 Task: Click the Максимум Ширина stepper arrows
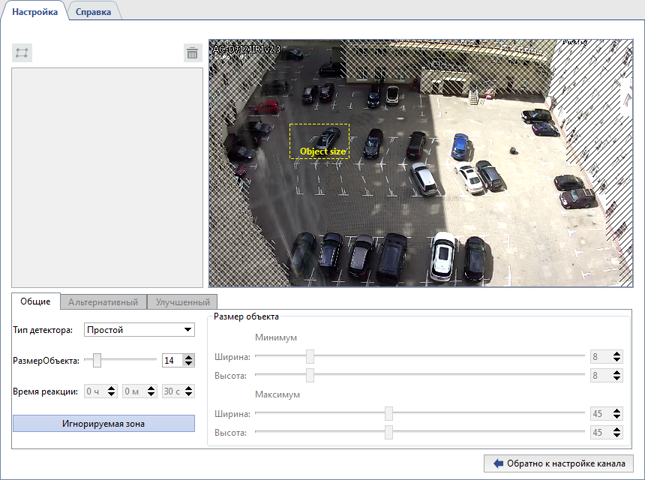pyautogui.click(x=617, y=413)
